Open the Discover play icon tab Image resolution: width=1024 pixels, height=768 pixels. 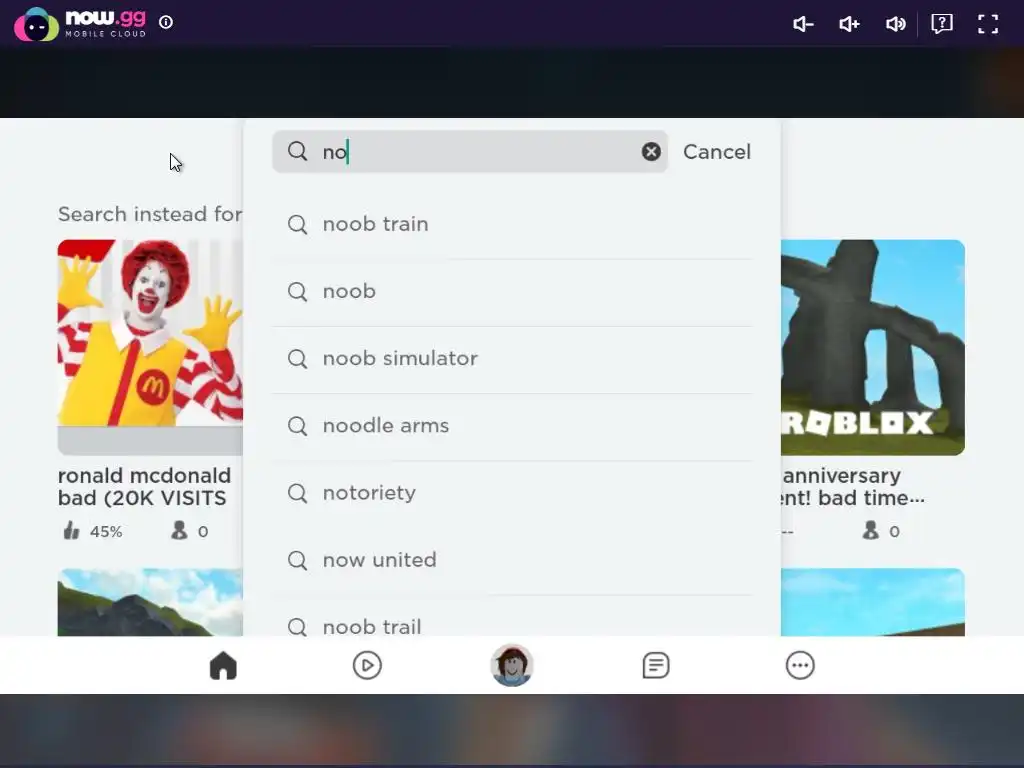click(x=367, y=665)
